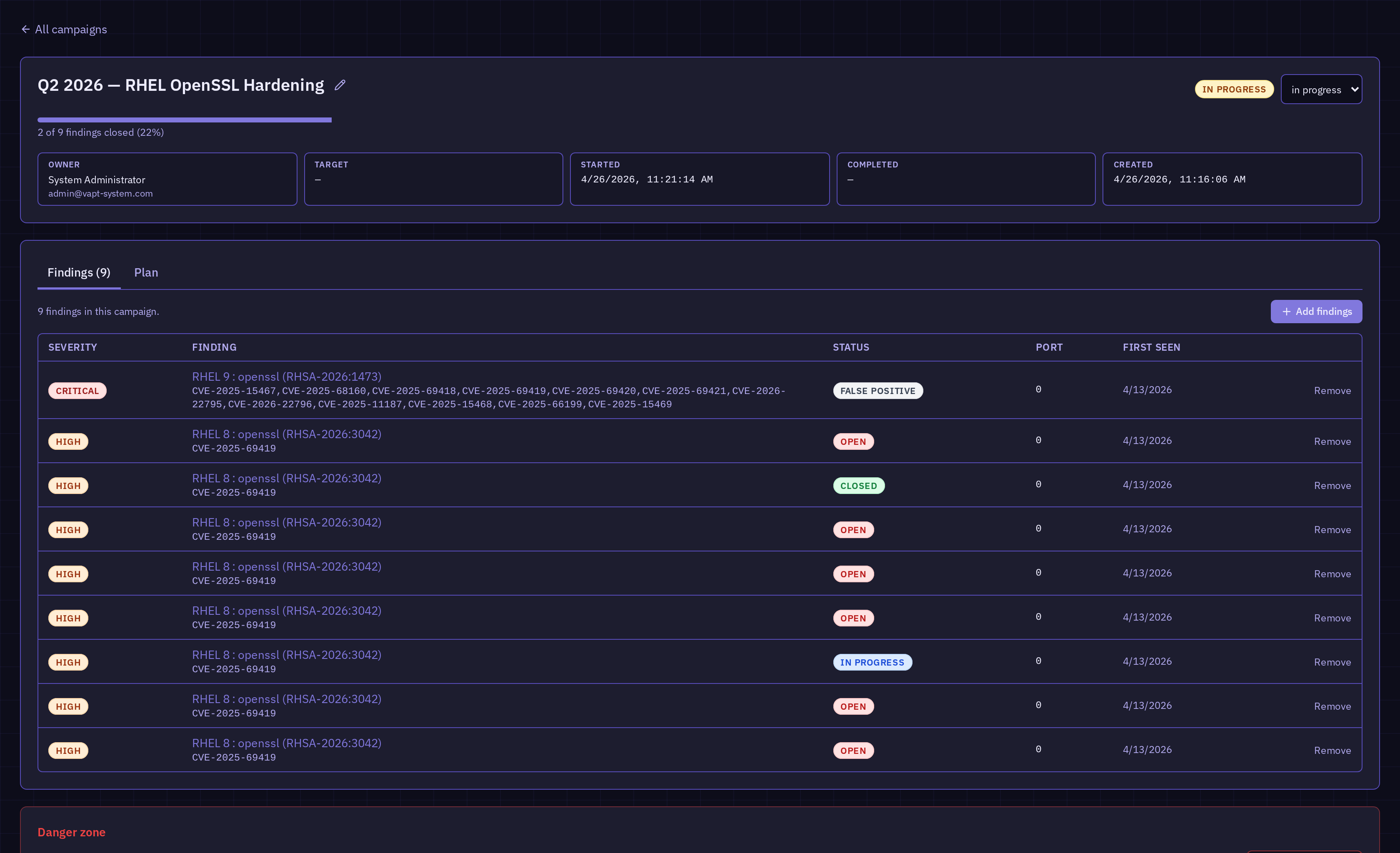This screenshot has width=1400, height=853.
Task: Remove the last finding in the table
Action: click(1332, 750)
